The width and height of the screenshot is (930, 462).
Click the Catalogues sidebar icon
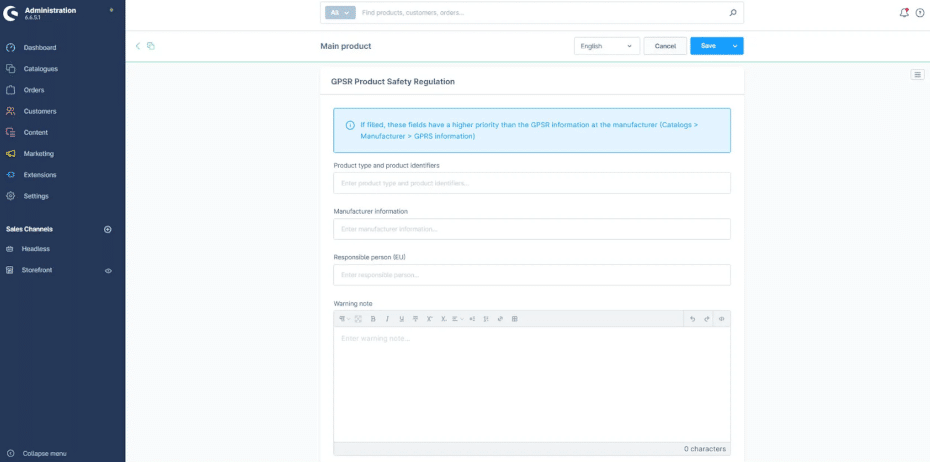[10, 69]
